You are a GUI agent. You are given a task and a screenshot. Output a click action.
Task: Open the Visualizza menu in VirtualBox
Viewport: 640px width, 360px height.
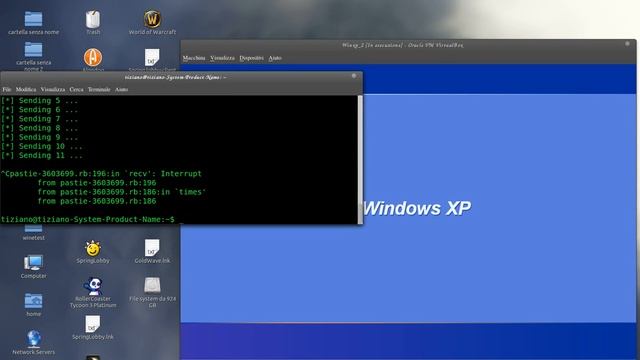tap(222, 58)
